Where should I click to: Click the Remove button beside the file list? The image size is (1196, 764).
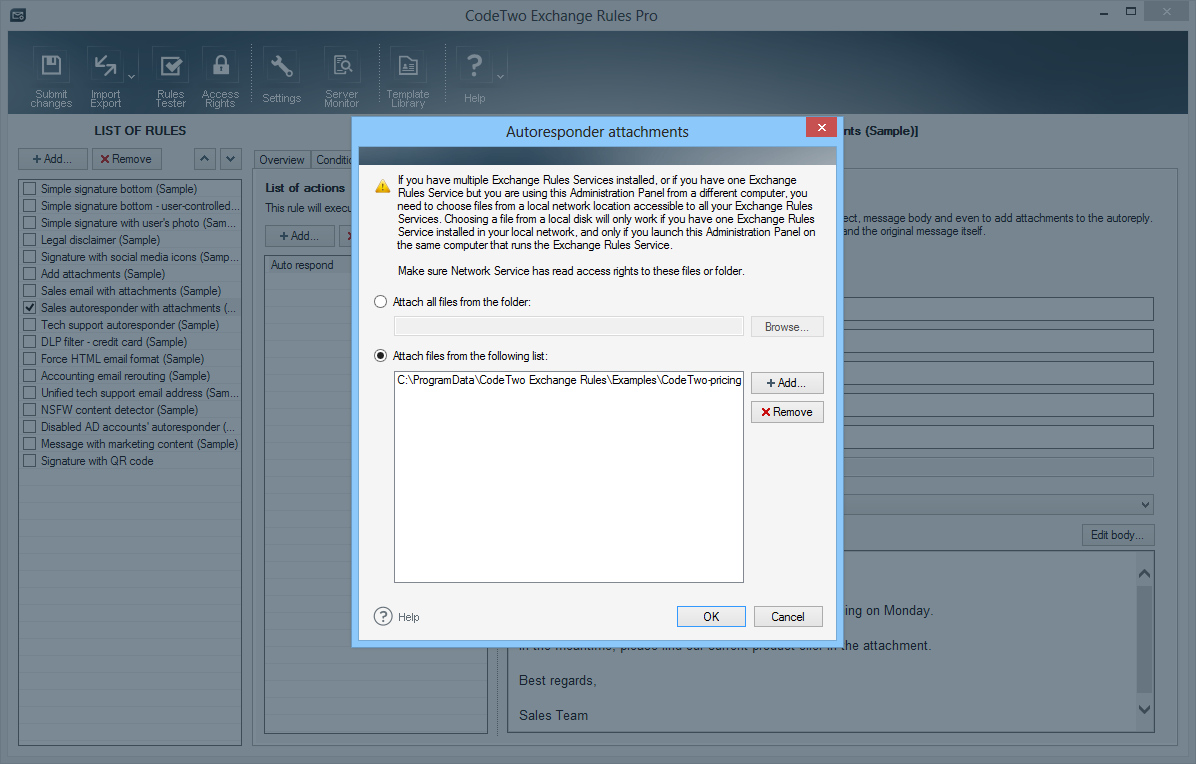pyautogui.click(x=787, y=412)
